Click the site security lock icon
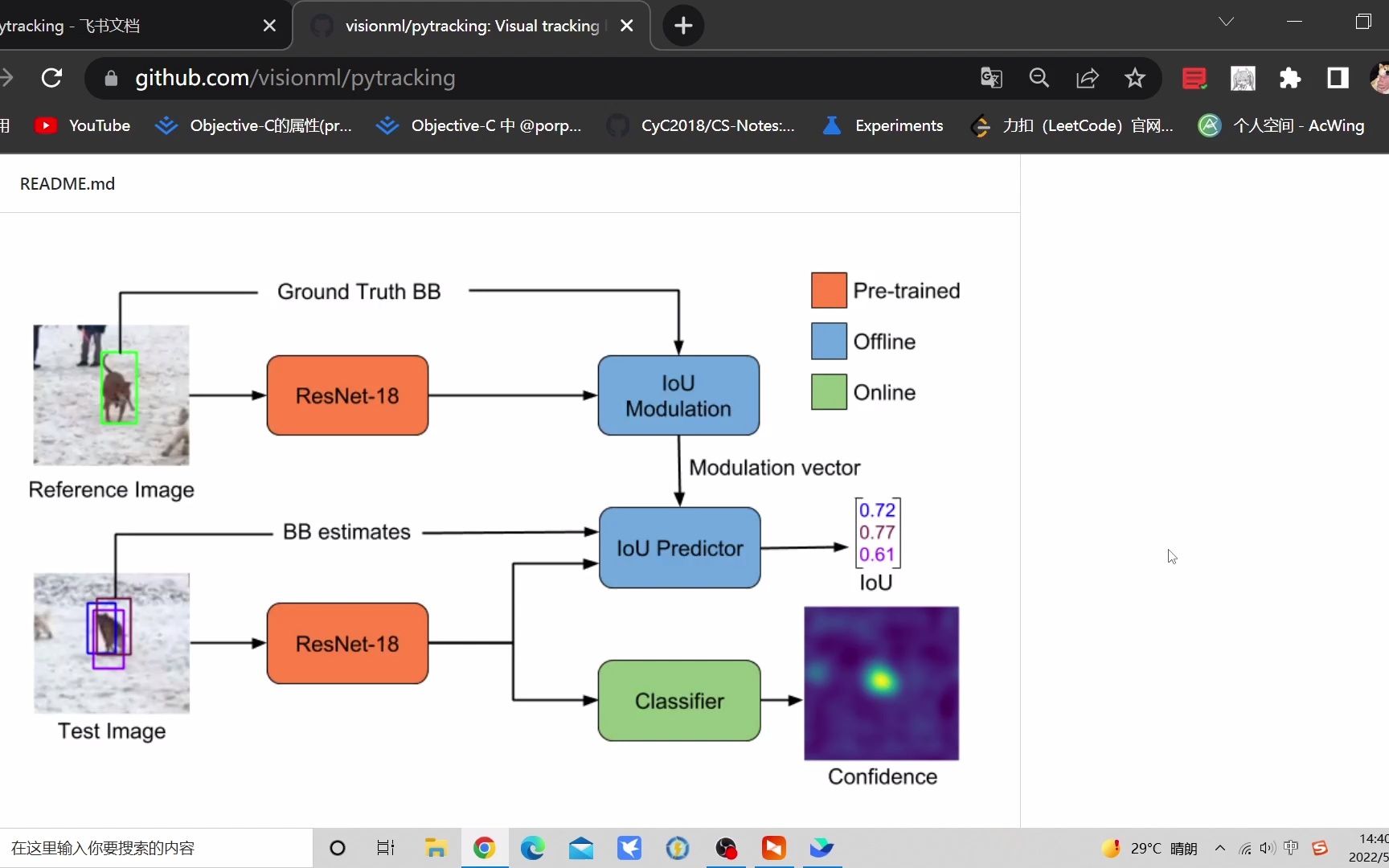Viewport: 1389px width, 868px height. pos(111,78)
